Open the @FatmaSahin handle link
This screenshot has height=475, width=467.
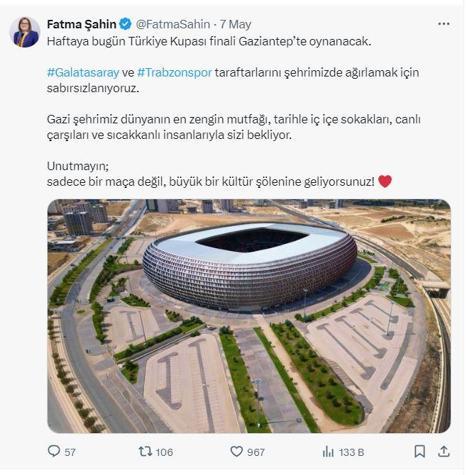(x=173, y=24)
